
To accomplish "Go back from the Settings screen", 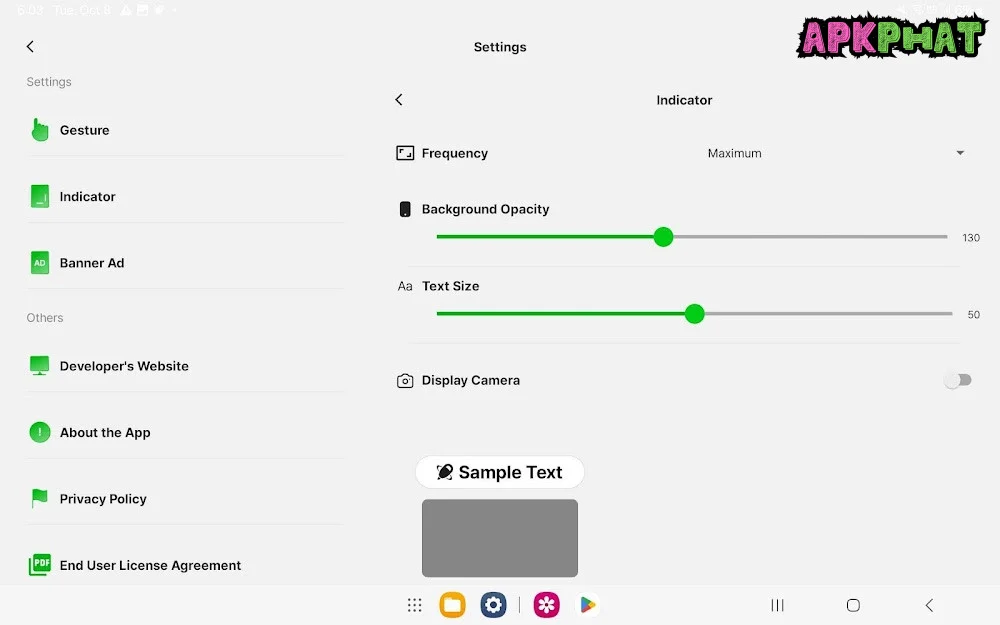I will (x=30, y=47).
